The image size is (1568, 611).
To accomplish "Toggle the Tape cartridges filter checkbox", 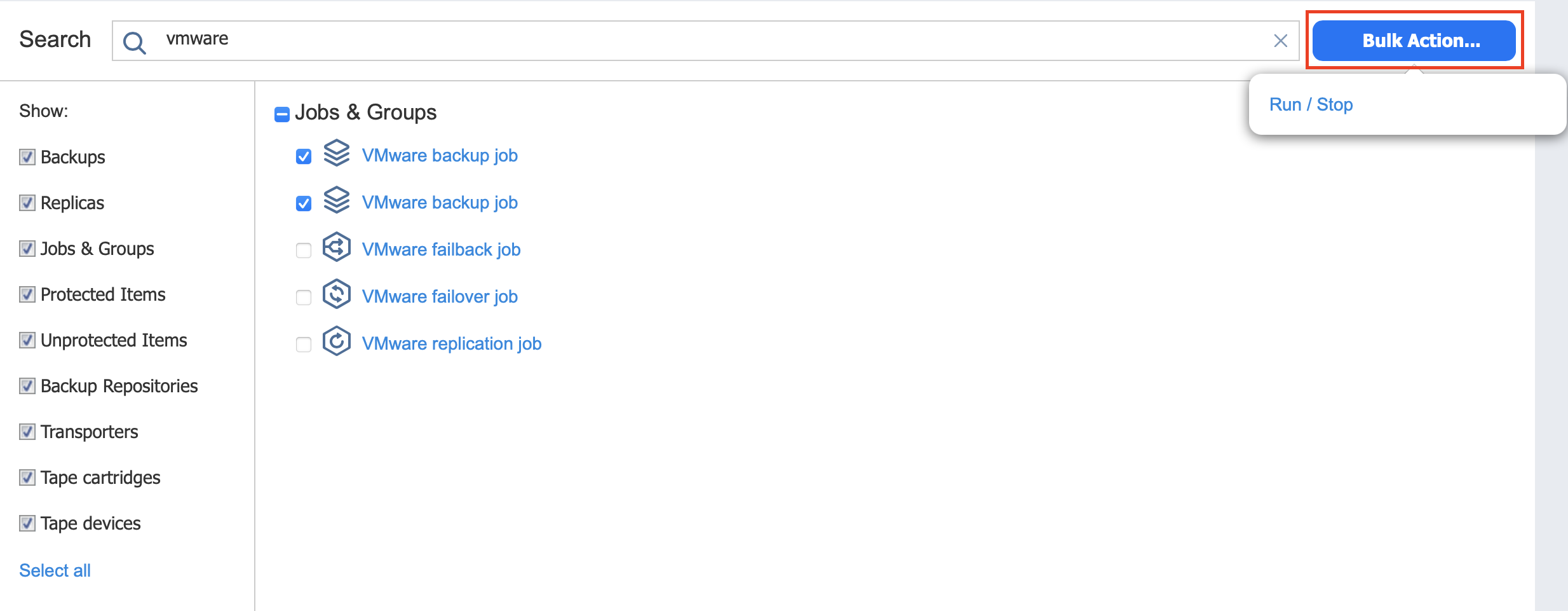I will click(x=27, y=477).
